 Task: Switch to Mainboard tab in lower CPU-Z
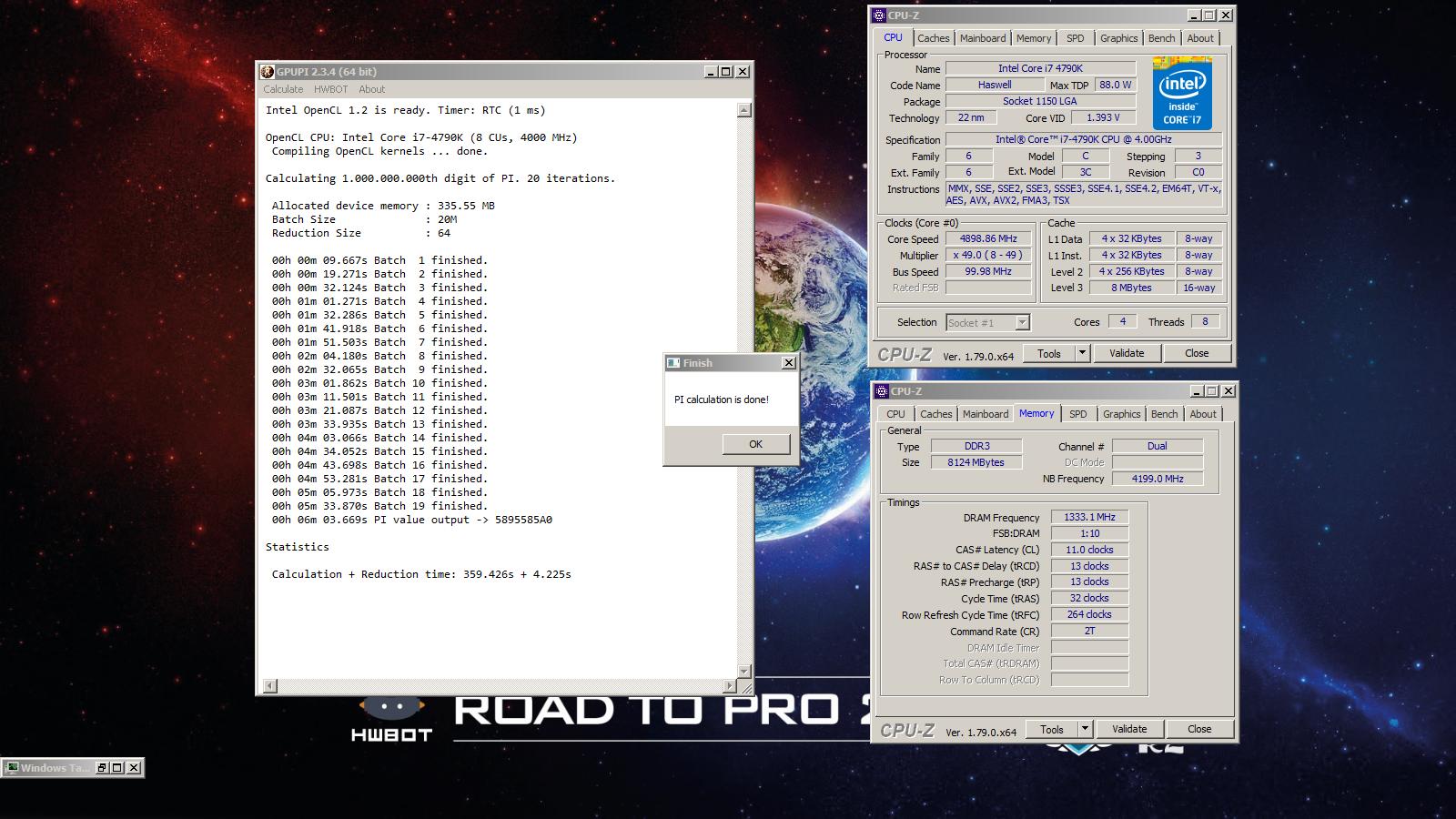point(986,414)
